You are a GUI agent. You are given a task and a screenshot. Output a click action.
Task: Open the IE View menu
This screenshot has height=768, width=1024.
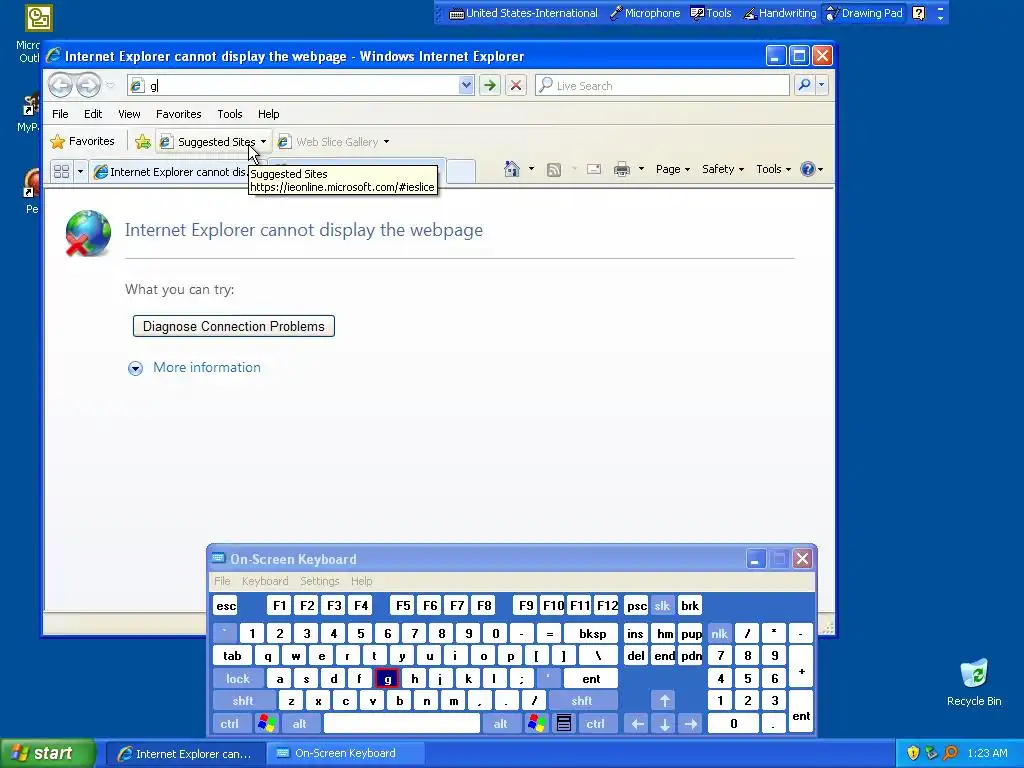pos(129,114)
